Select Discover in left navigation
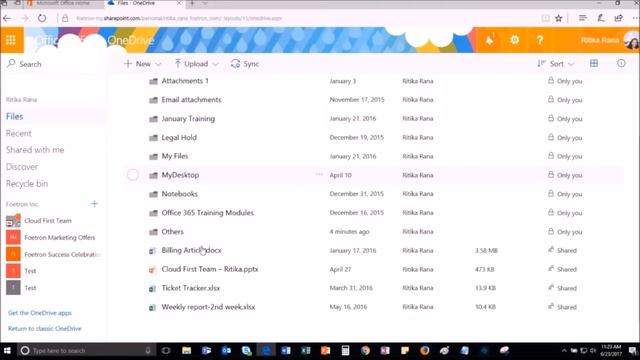This screenshot has width=640, height=360. (22, 167)
